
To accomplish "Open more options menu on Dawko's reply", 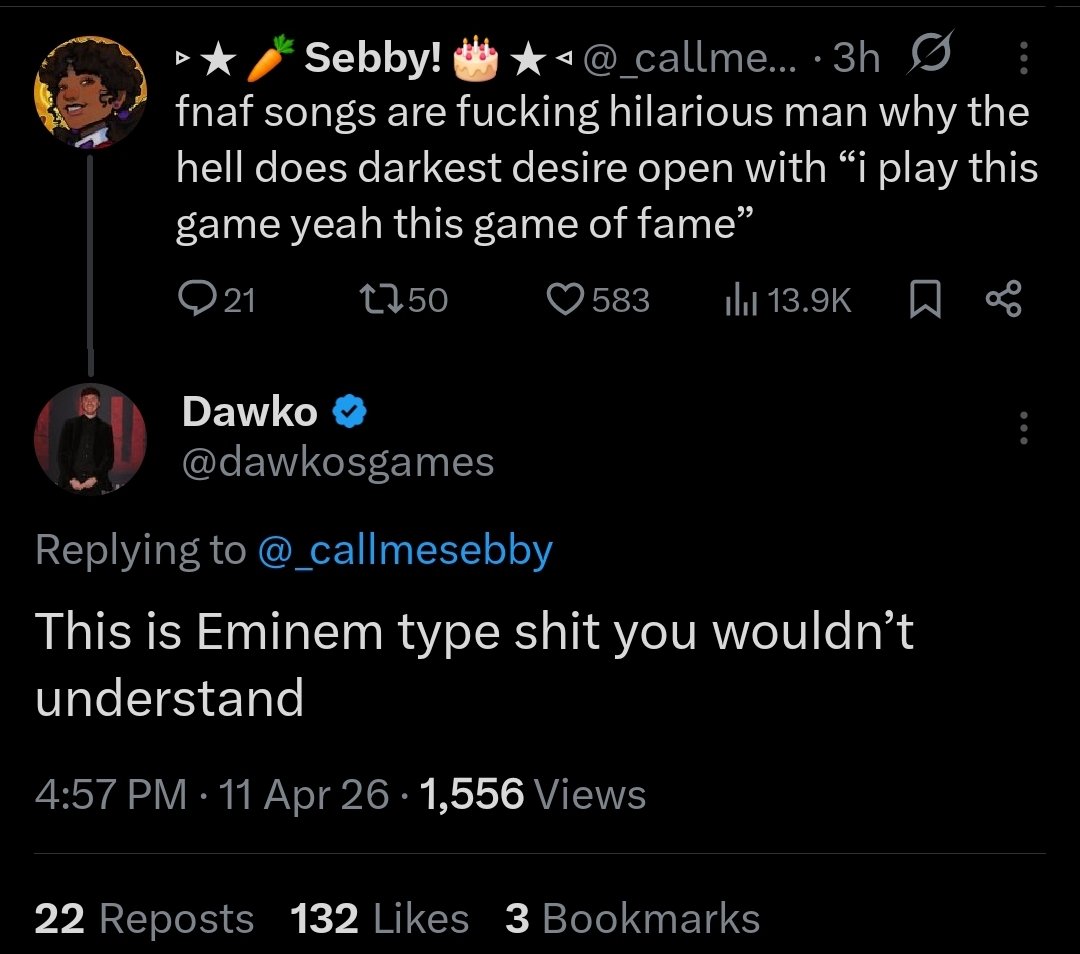I will coord(1024,428).
